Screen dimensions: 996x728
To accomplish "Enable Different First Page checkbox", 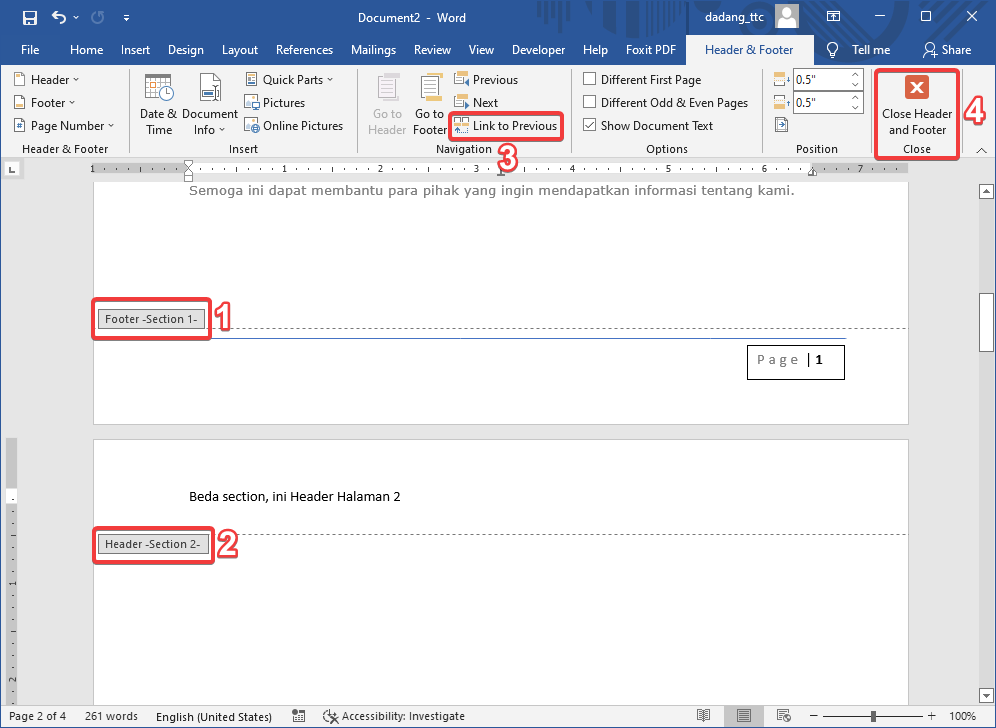I will pyautogui.click(x=590, y=80).
